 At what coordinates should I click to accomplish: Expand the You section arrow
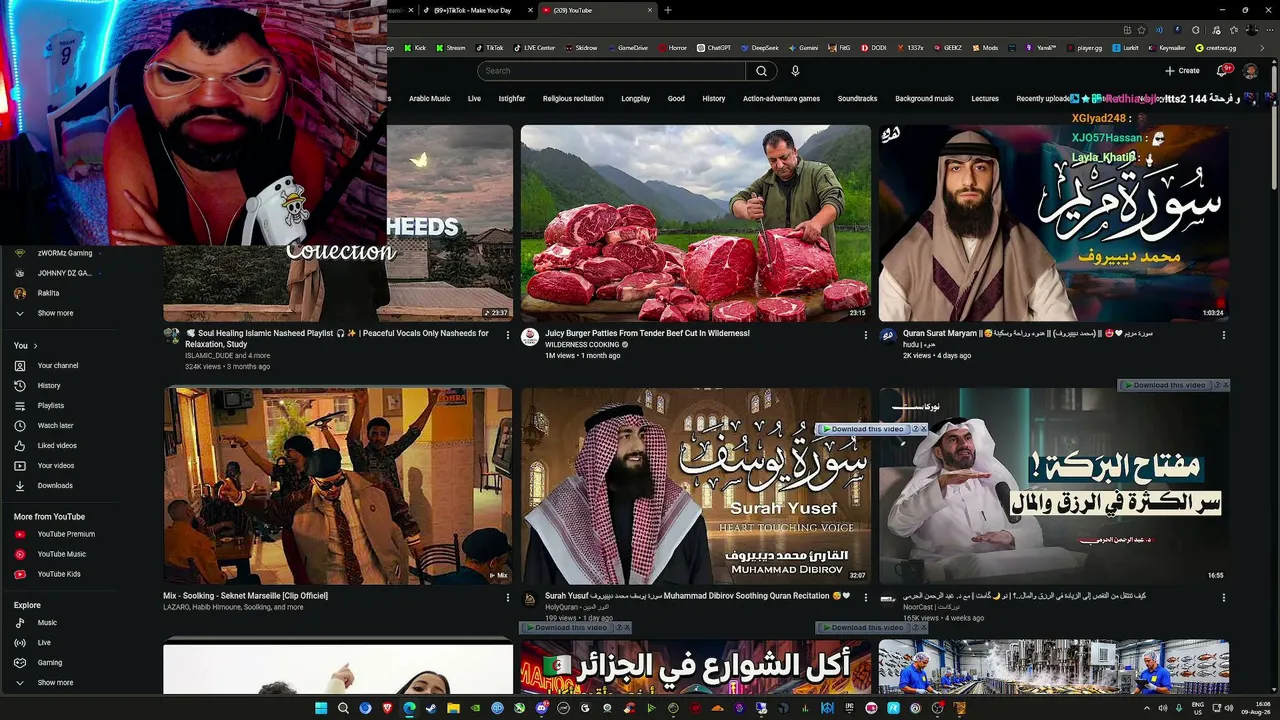35,346
